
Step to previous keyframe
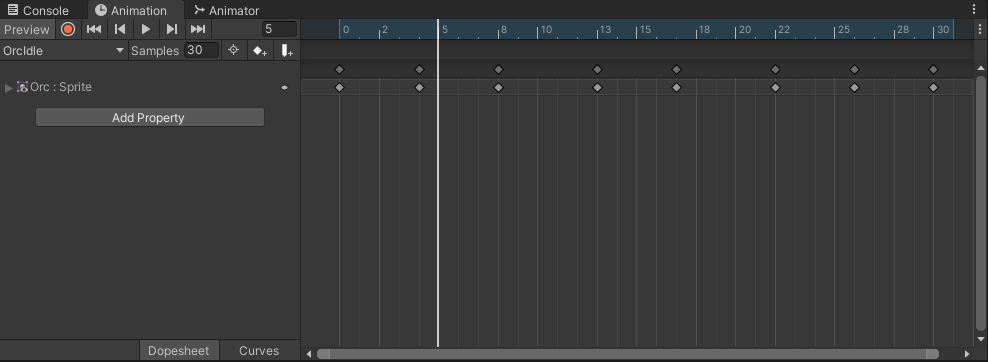[x=120, y=29]
